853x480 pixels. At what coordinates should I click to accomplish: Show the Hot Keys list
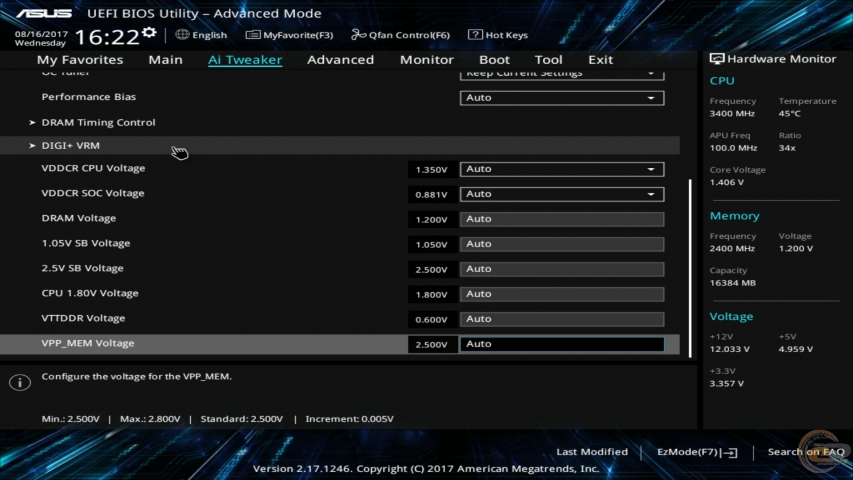point(506,35)
